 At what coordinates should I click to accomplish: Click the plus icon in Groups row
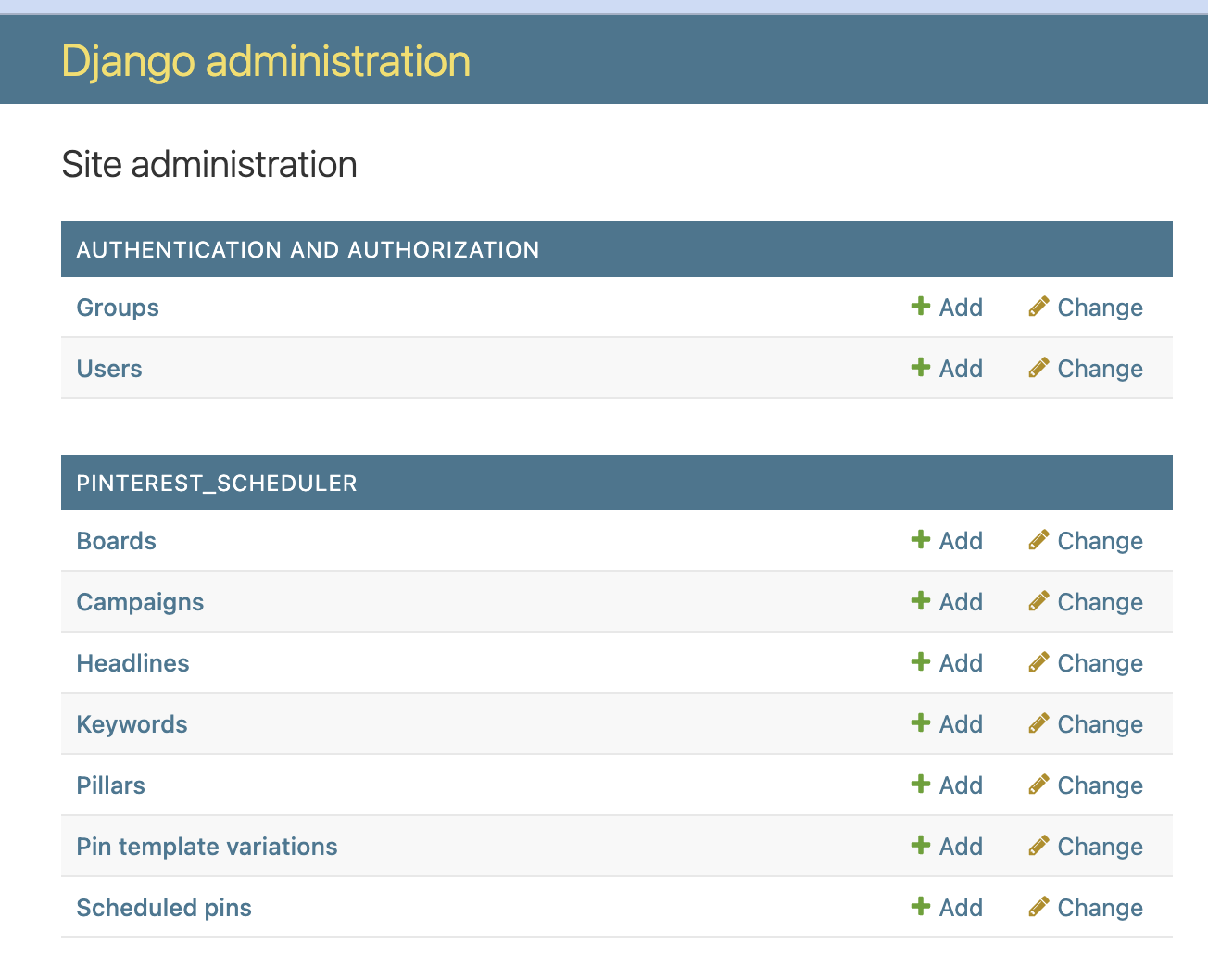coord(920,306)
